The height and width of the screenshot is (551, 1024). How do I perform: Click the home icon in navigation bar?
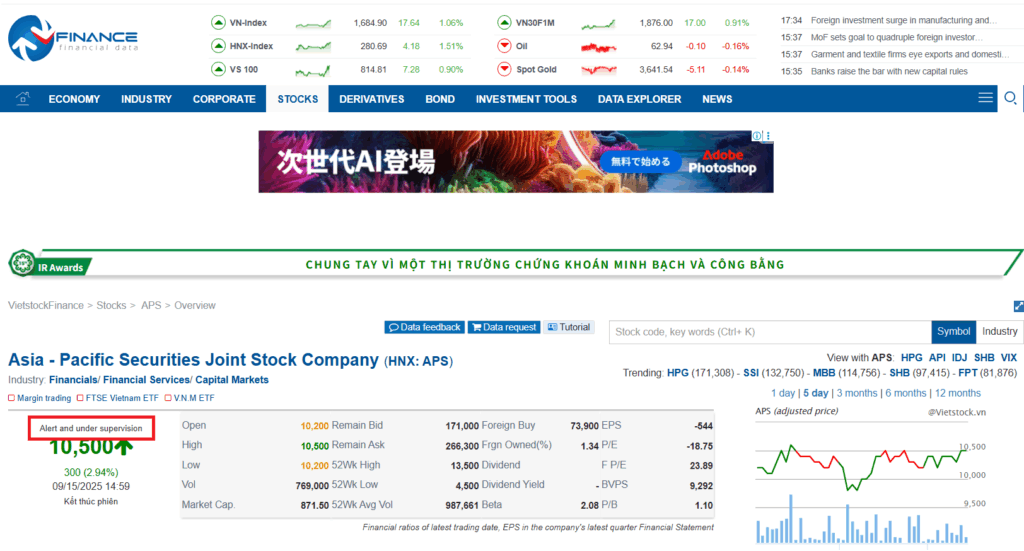23,99
